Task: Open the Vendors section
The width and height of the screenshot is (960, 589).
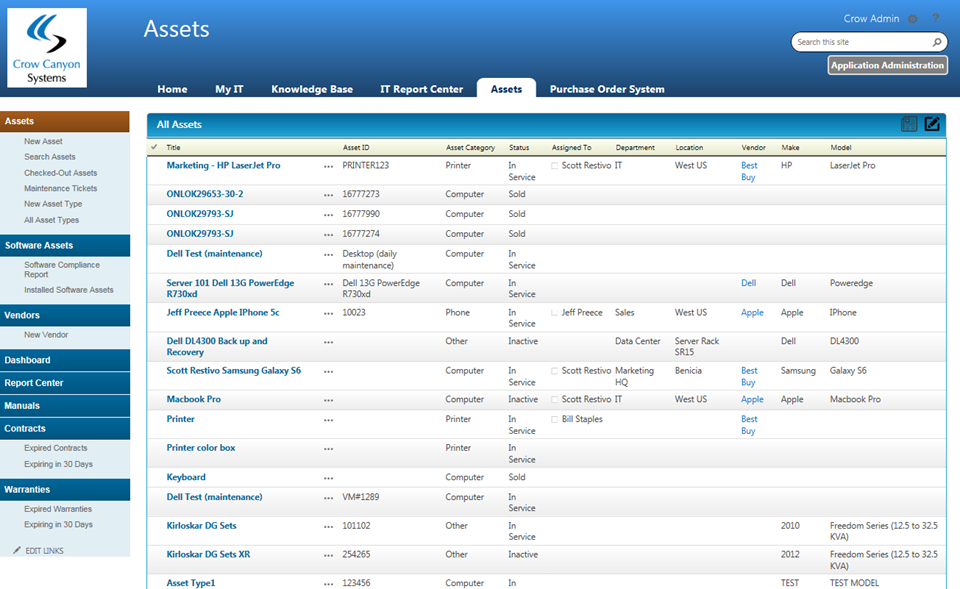Action: coord(65,315)
